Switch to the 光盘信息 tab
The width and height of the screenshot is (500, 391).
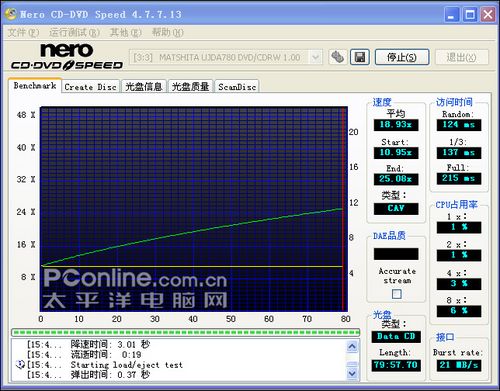pyautogui.click(x=144, y=87)
